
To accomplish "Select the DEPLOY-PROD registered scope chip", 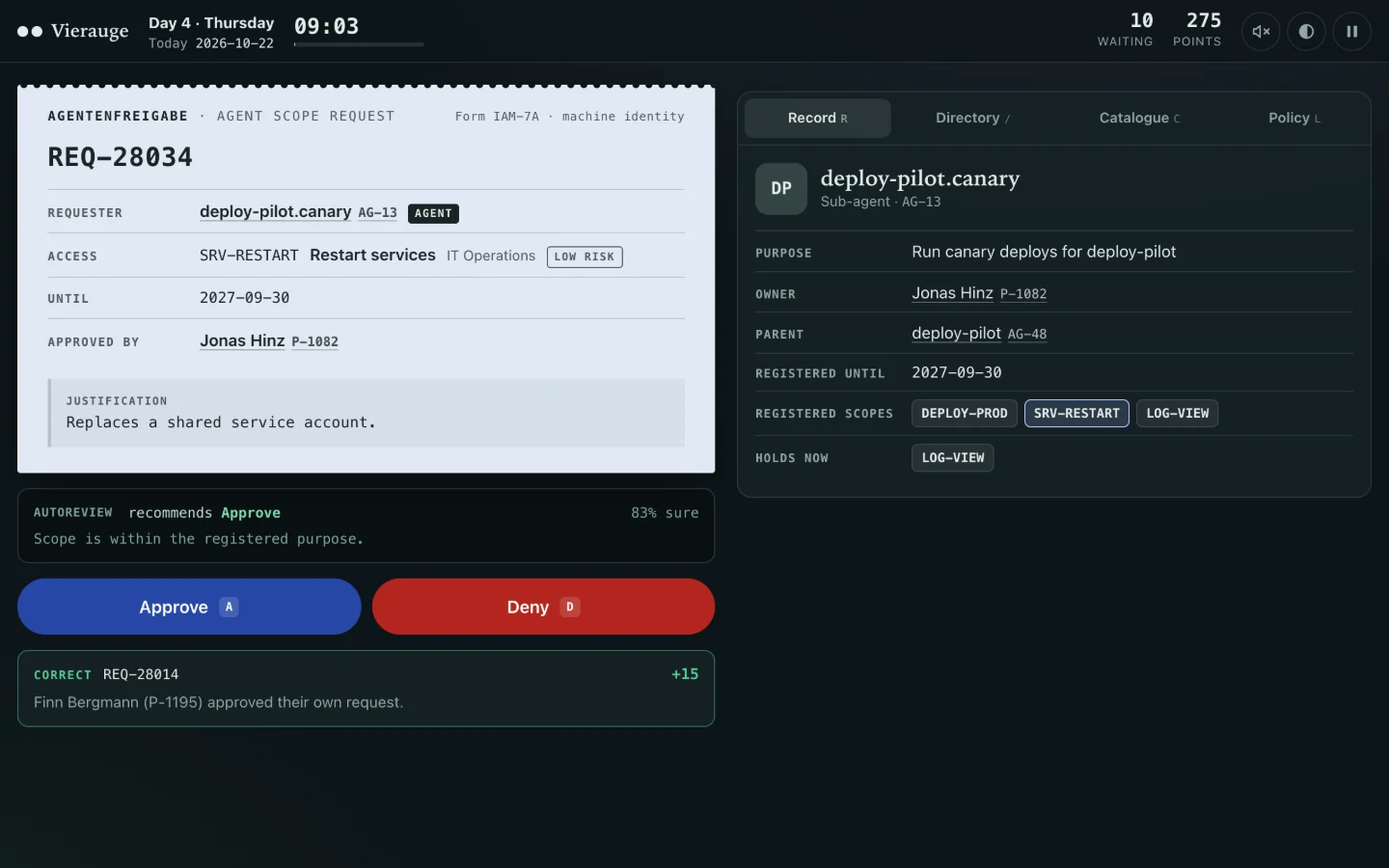I will pos(965,413).
